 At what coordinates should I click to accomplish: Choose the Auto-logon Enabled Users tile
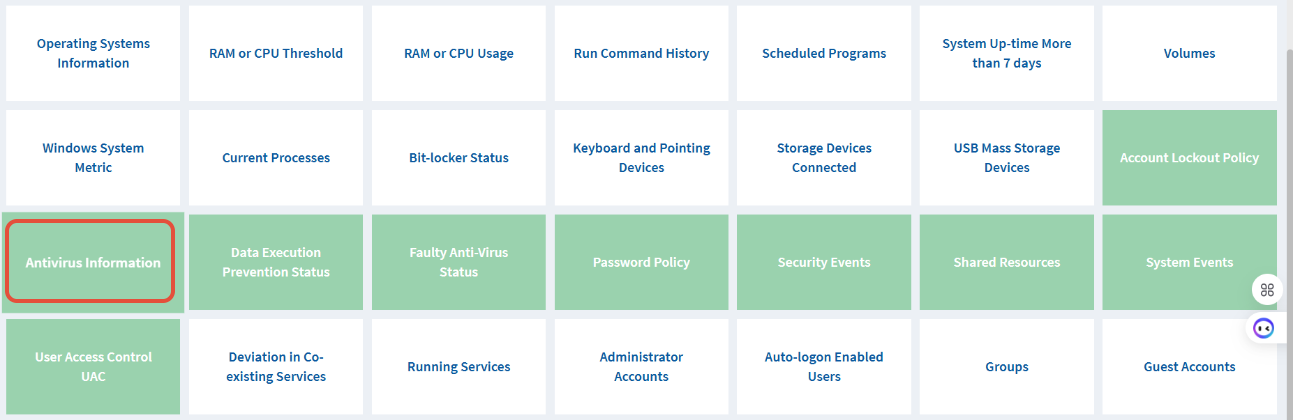tap(824, 367)
